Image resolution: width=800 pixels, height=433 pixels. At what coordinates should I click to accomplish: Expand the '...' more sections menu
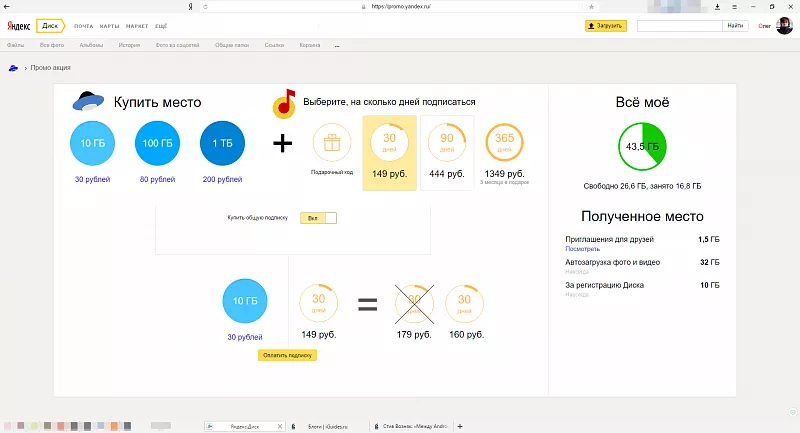coord(337,45)
